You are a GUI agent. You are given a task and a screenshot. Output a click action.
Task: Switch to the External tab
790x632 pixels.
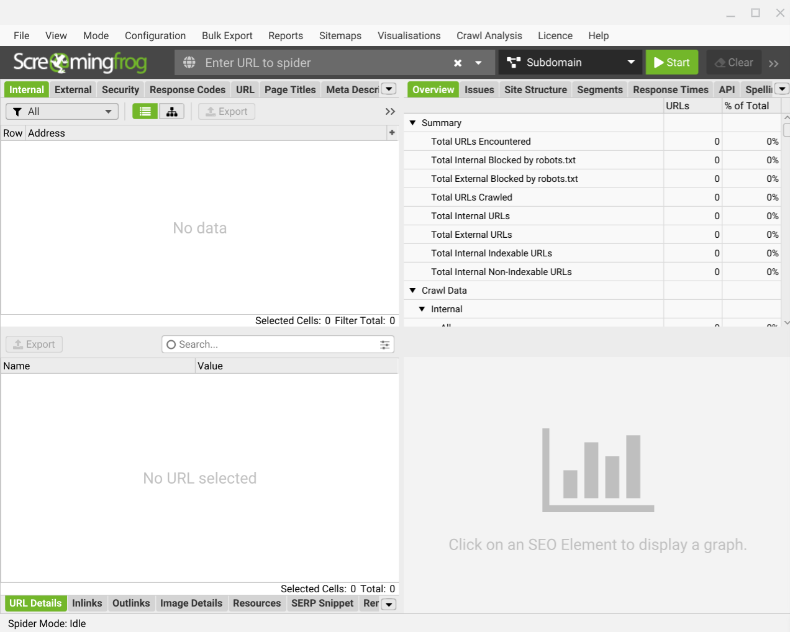point(73,90)
